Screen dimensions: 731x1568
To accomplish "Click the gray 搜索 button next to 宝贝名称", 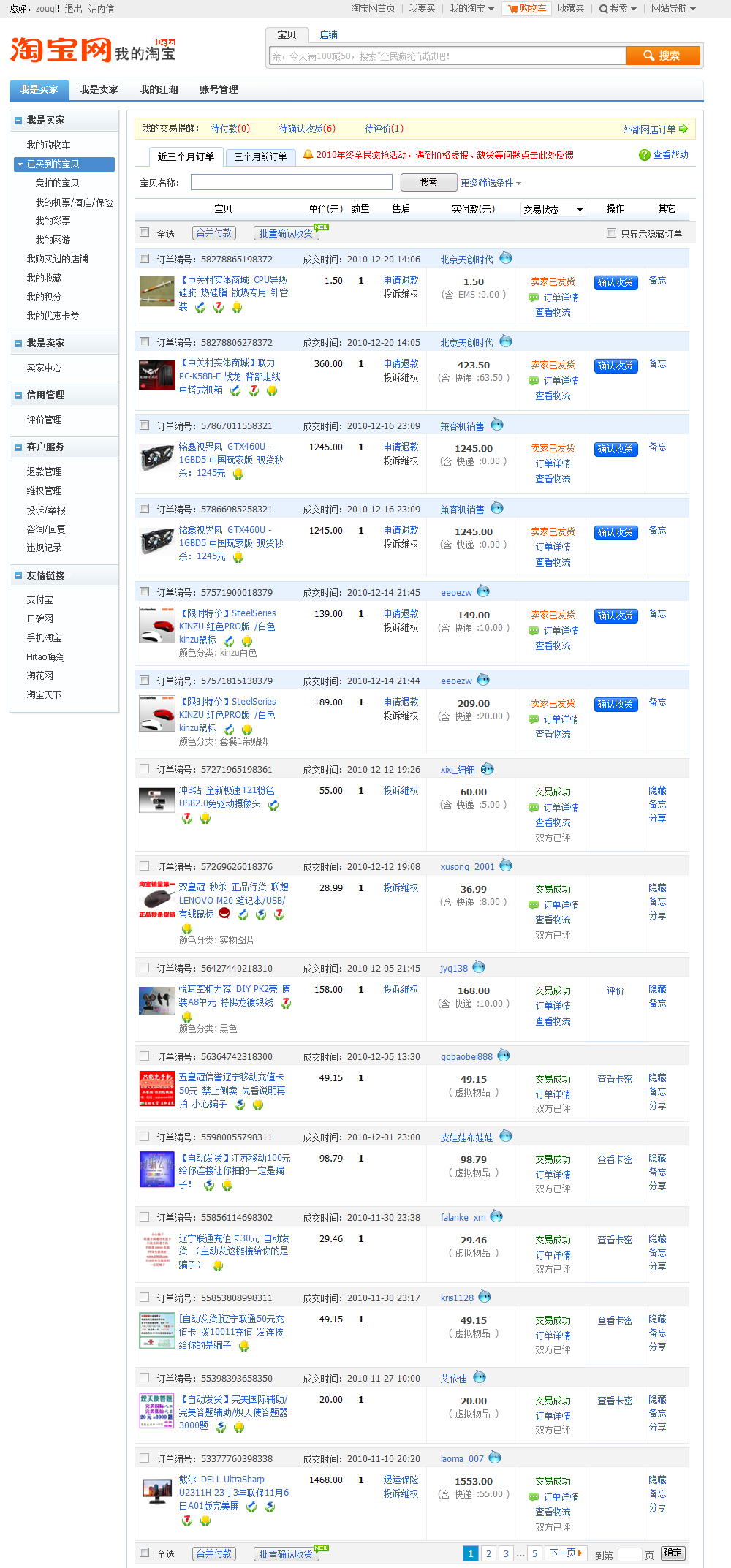I will pyautogui.click(x=429, y=182).
